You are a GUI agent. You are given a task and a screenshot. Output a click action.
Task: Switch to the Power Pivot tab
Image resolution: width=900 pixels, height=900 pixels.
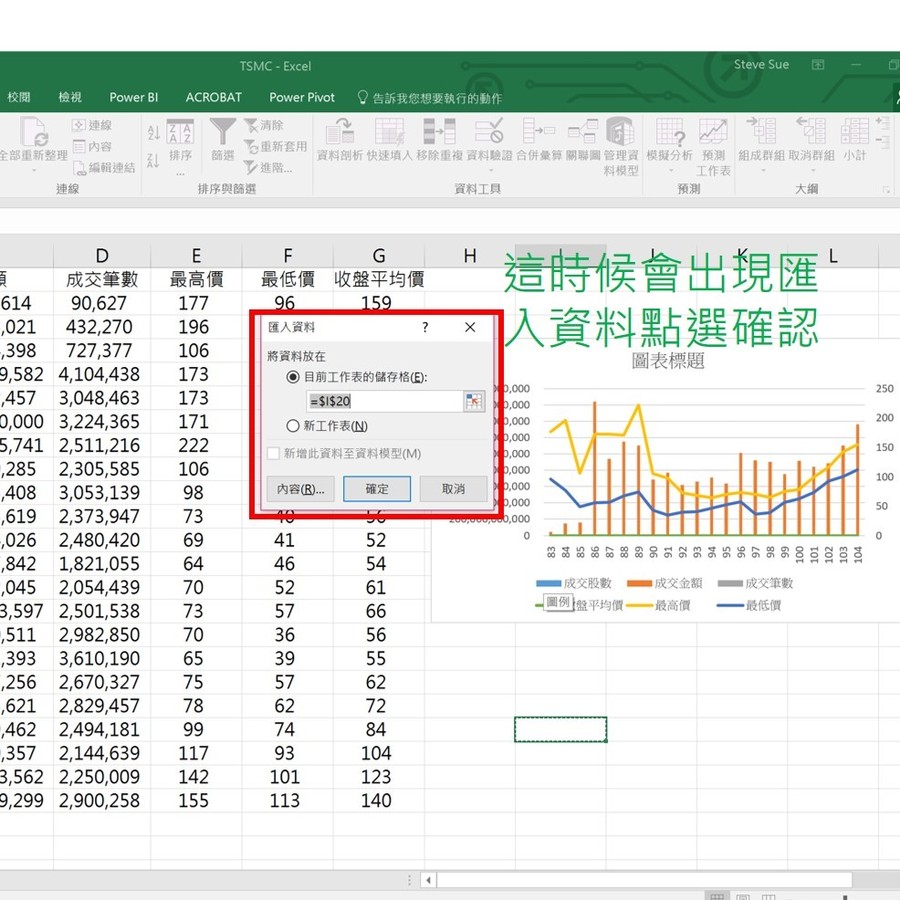(302, 97)
